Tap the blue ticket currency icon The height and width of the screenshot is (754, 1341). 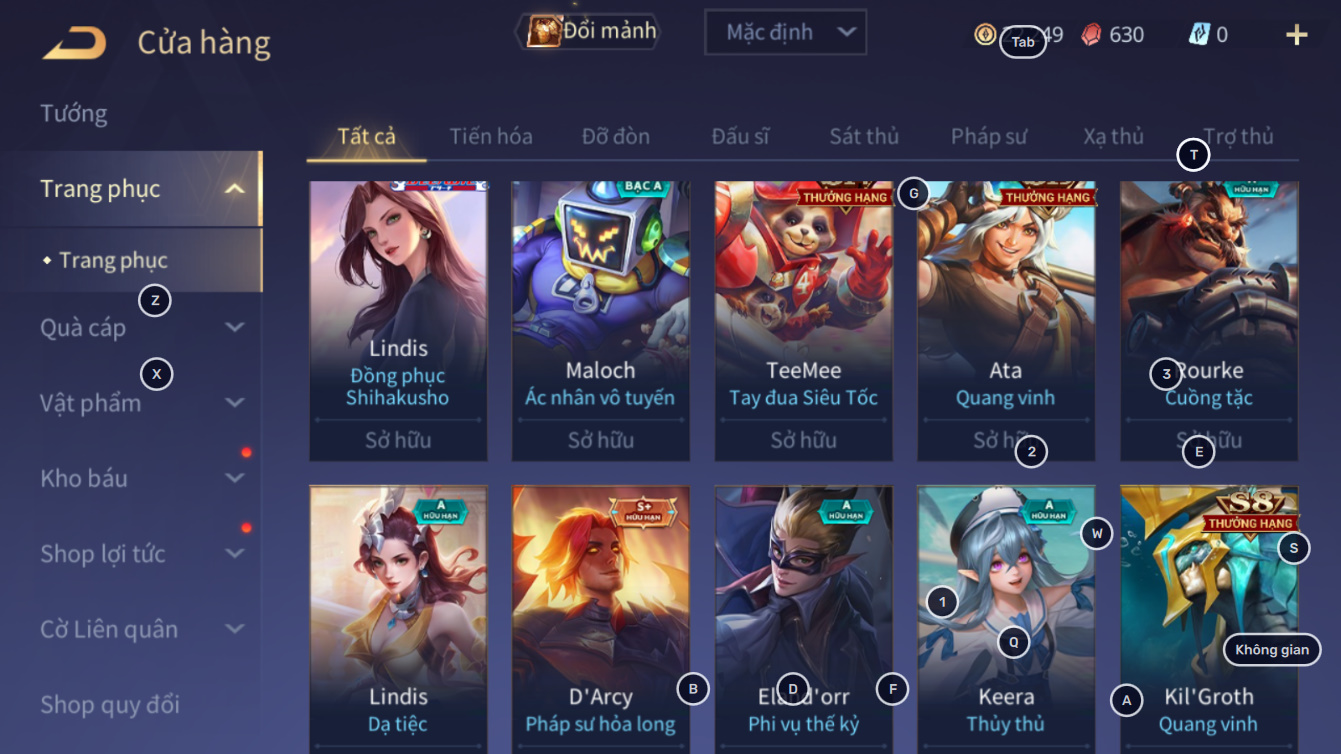pyautogui.click(x=1199, y=35)
